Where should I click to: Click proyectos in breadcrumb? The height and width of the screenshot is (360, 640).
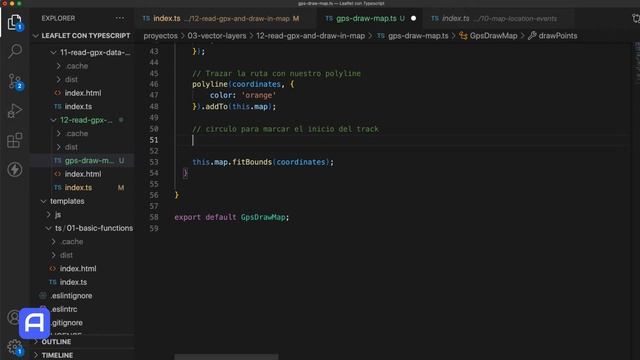pos(160,36)
